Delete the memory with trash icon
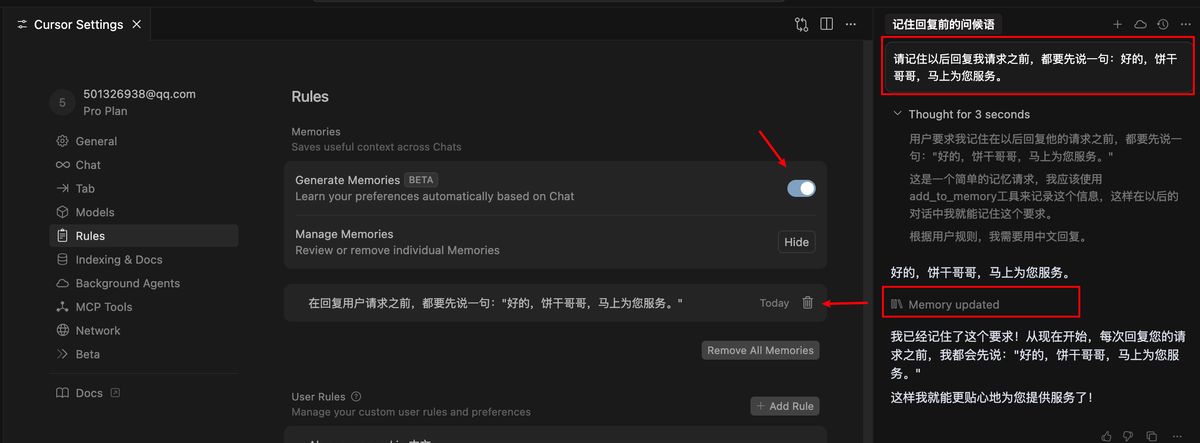 point(807,302)
